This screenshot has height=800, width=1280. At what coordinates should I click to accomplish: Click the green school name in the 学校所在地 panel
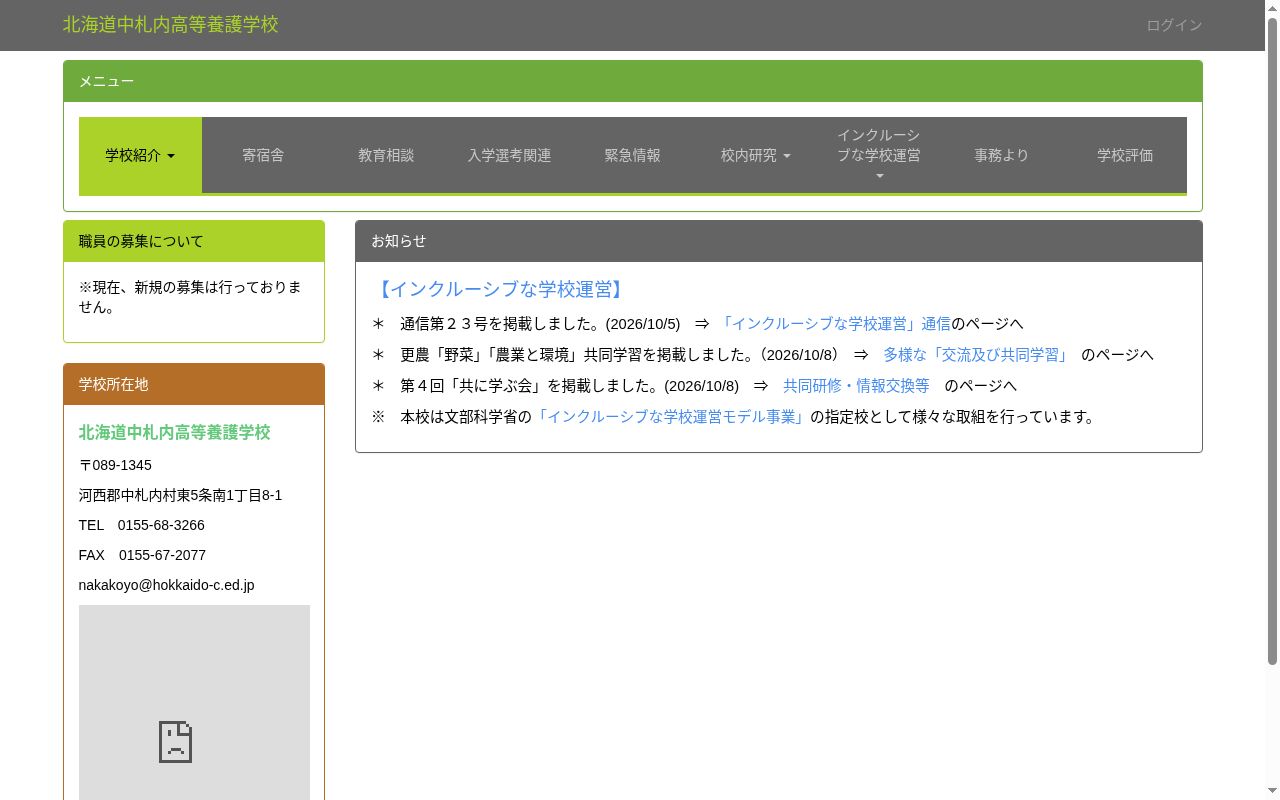[175, 432]
